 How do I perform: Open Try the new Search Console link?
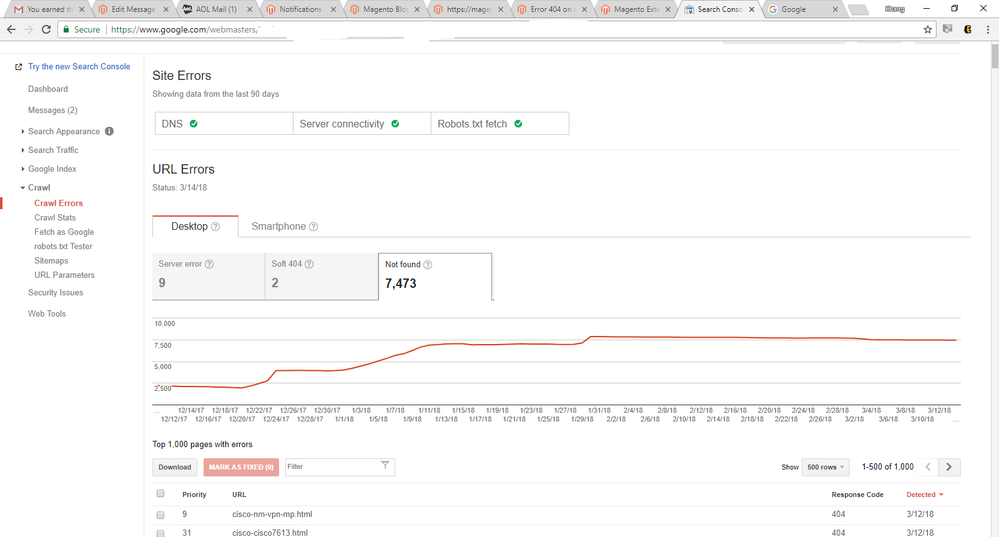(79, 67)
